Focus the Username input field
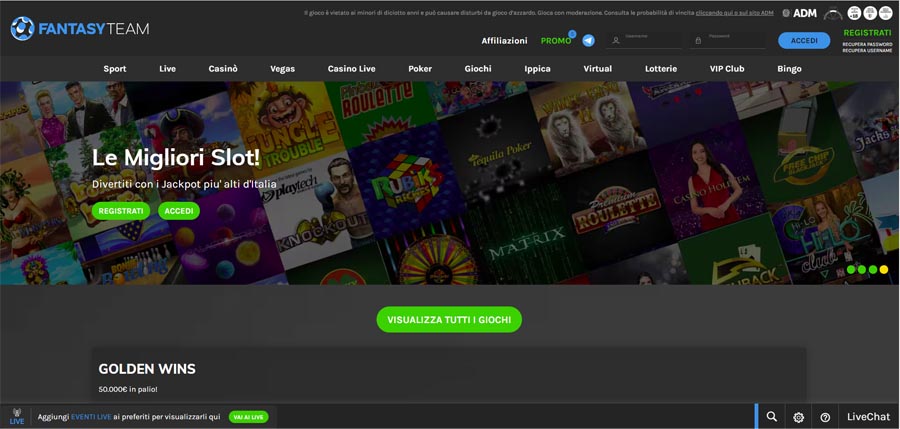 [644, 40]
